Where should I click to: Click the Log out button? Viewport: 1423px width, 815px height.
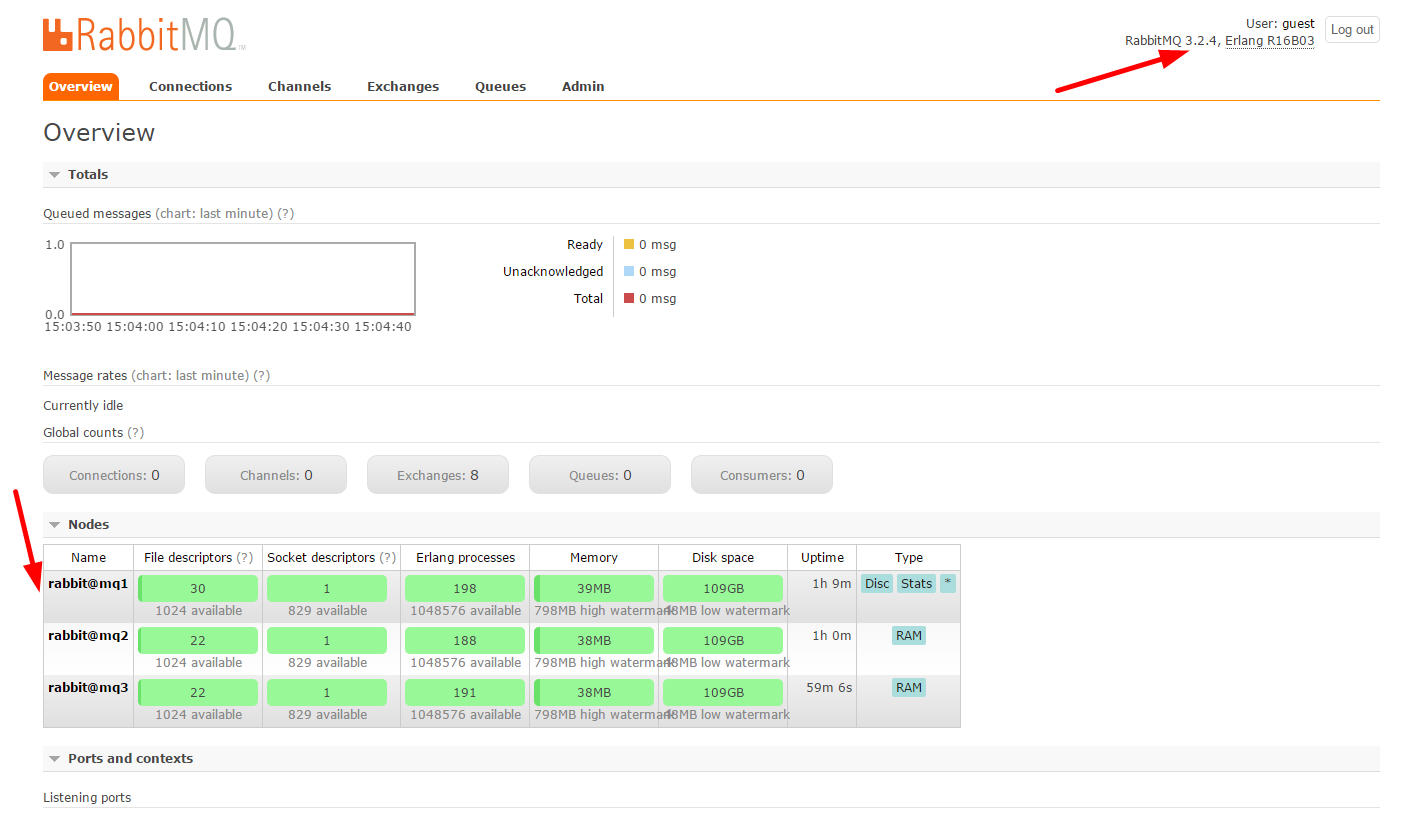1352,30
